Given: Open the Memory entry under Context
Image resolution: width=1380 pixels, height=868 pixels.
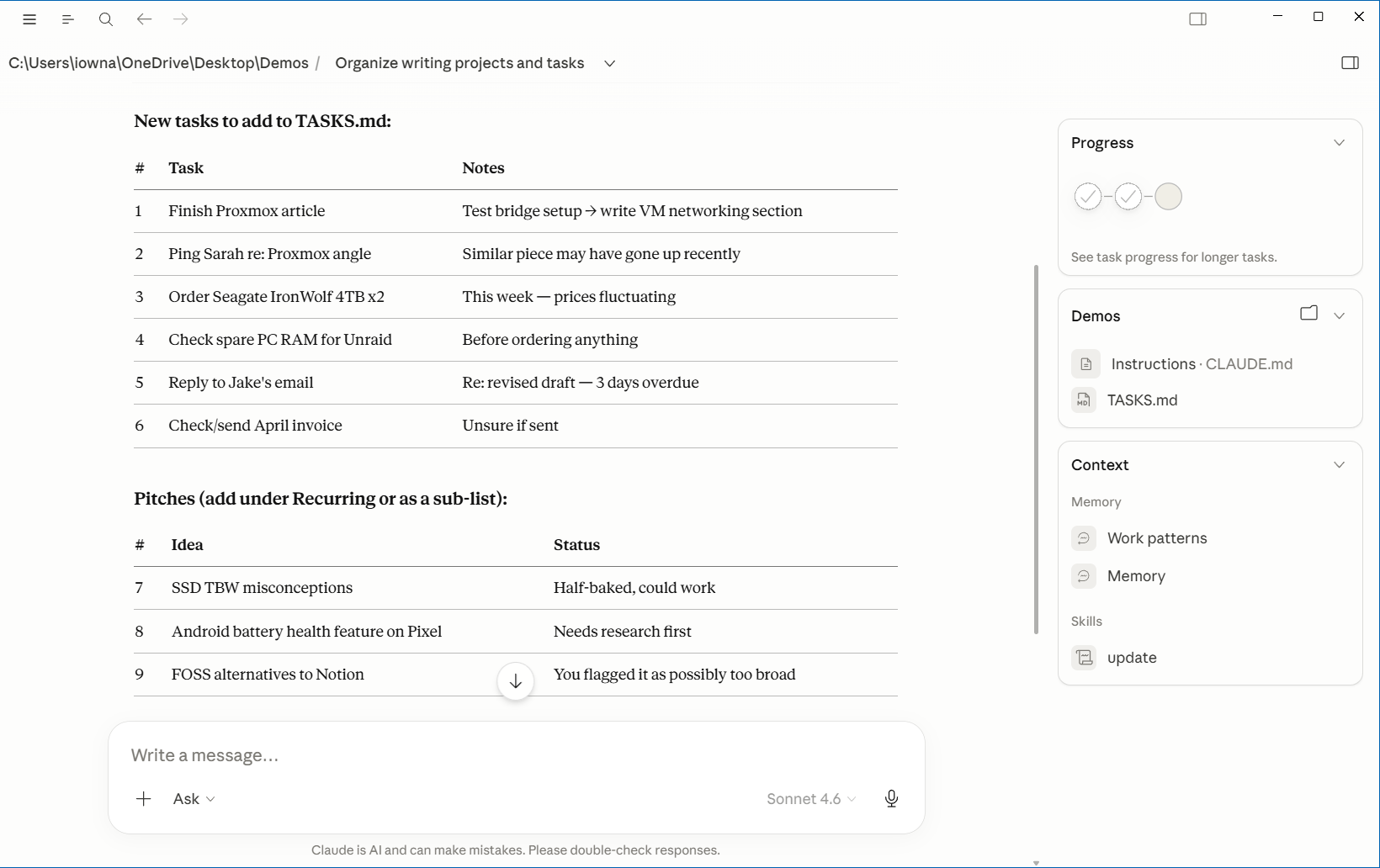Looking at the screenshot, I should [1136, 576].
